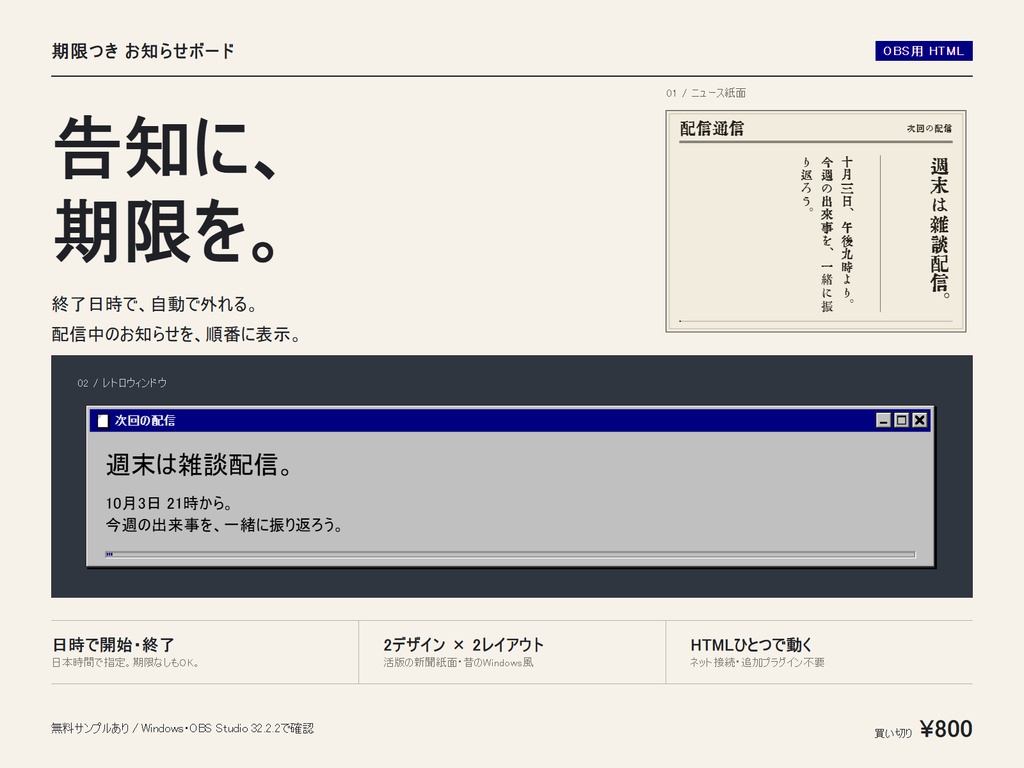Click the 買い切り label

pyautogui.click(x=893, y=733)
